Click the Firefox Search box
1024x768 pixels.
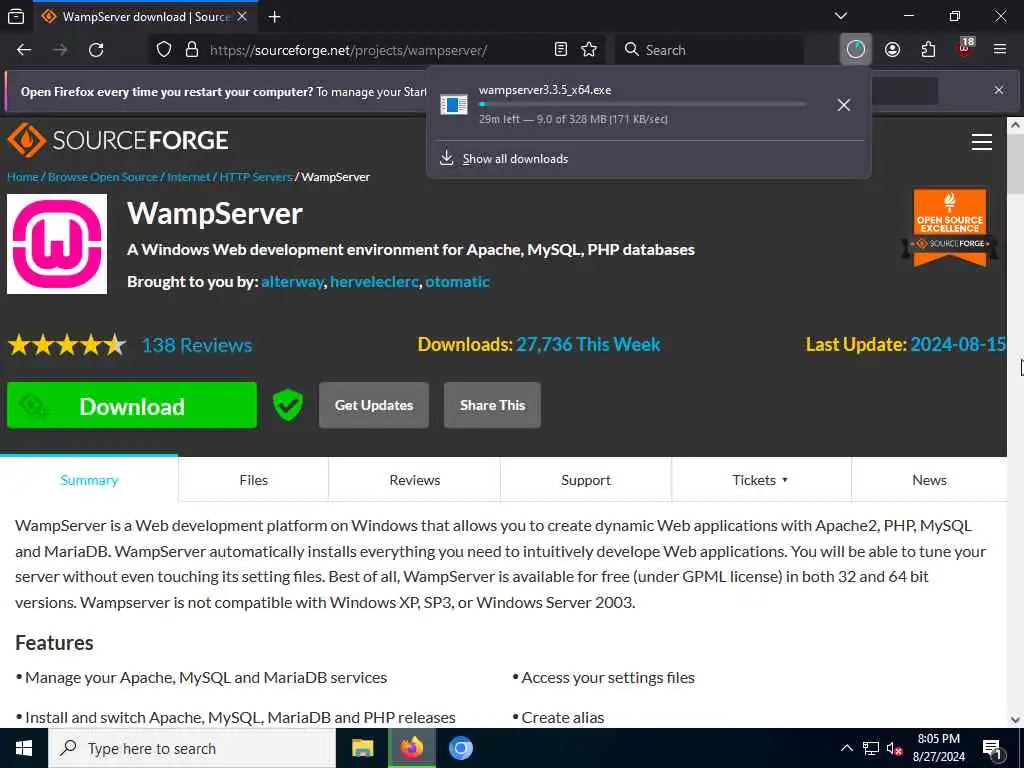pos(710,50)
